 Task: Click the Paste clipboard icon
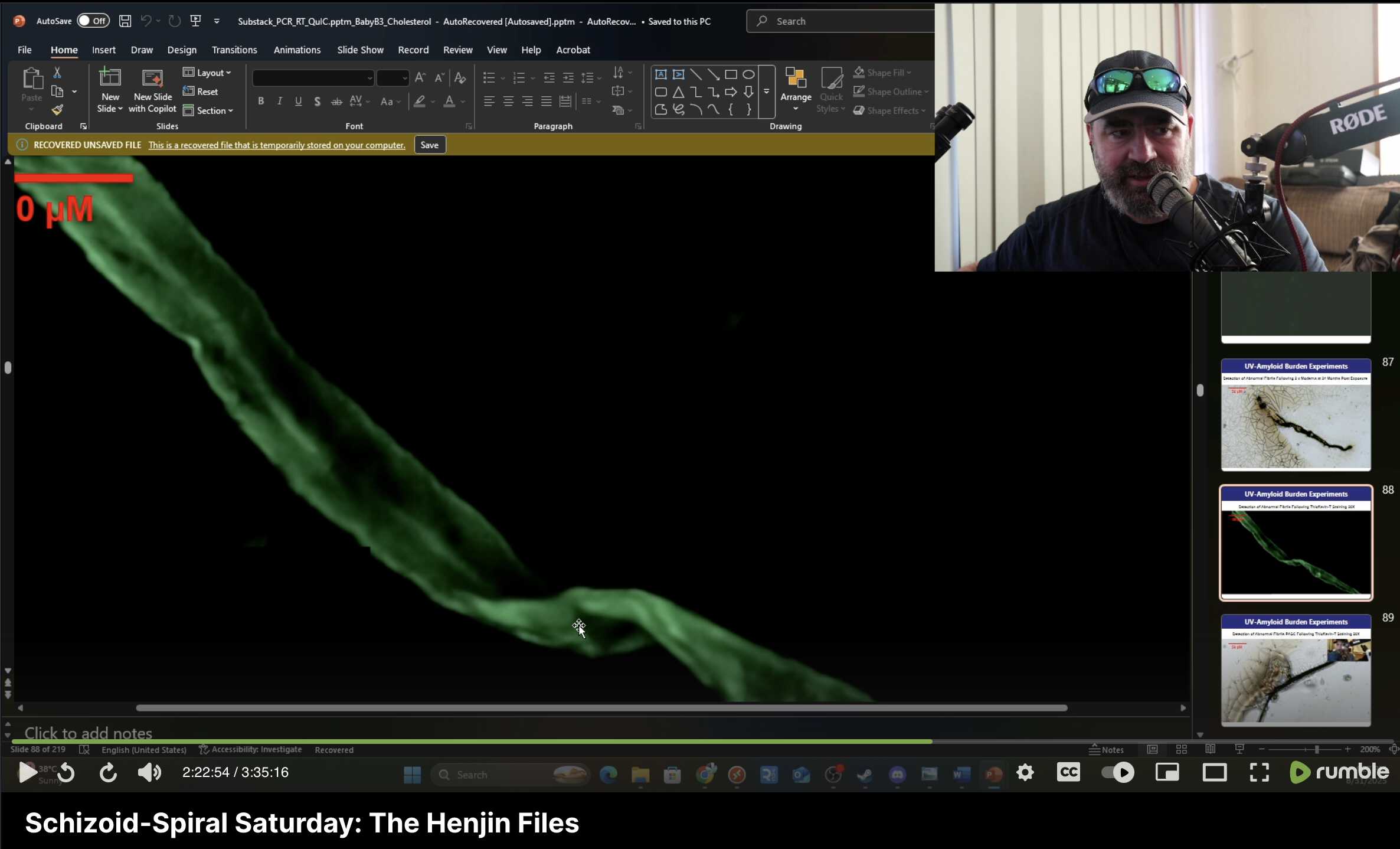pos(32,79)
